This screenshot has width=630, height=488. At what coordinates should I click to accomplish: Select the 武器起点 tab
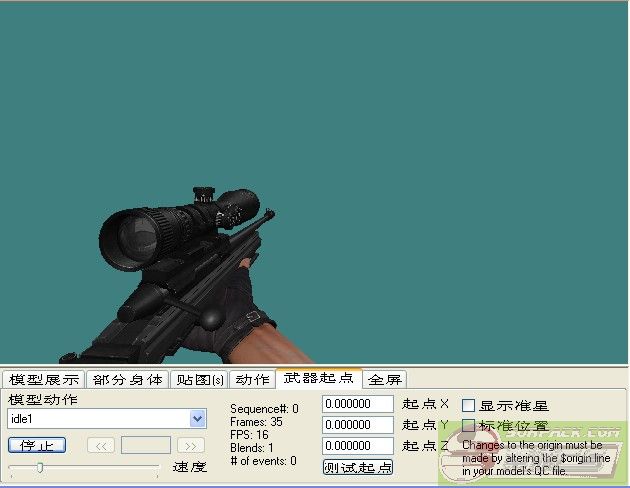click(x=318, y=379)
